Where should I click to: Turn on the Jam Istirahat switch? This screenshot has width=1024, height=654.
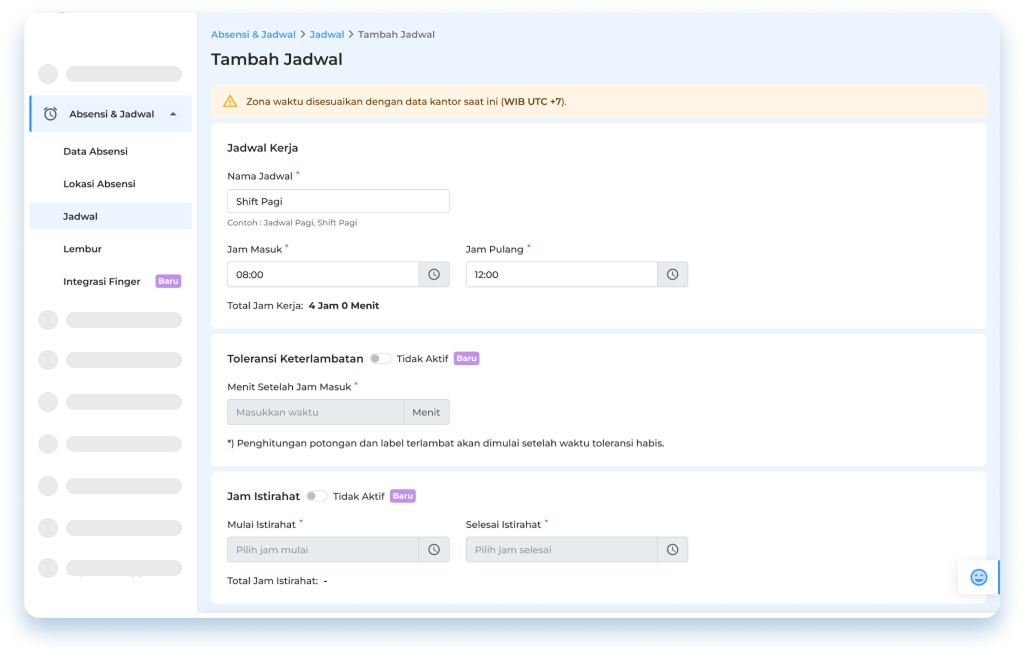pyautogui.click(x=316, y=496)
